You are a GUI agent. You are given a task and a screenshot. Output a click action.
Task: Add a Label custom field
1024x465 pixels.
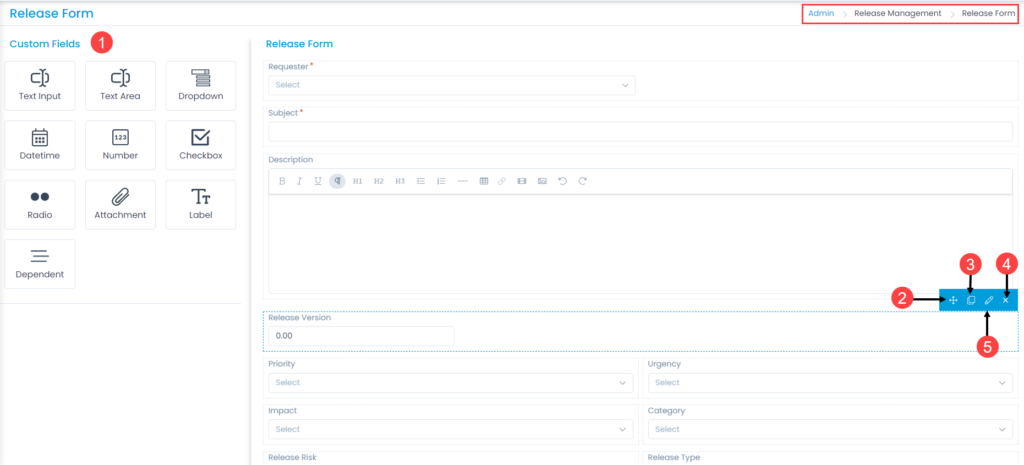[200, 204]
